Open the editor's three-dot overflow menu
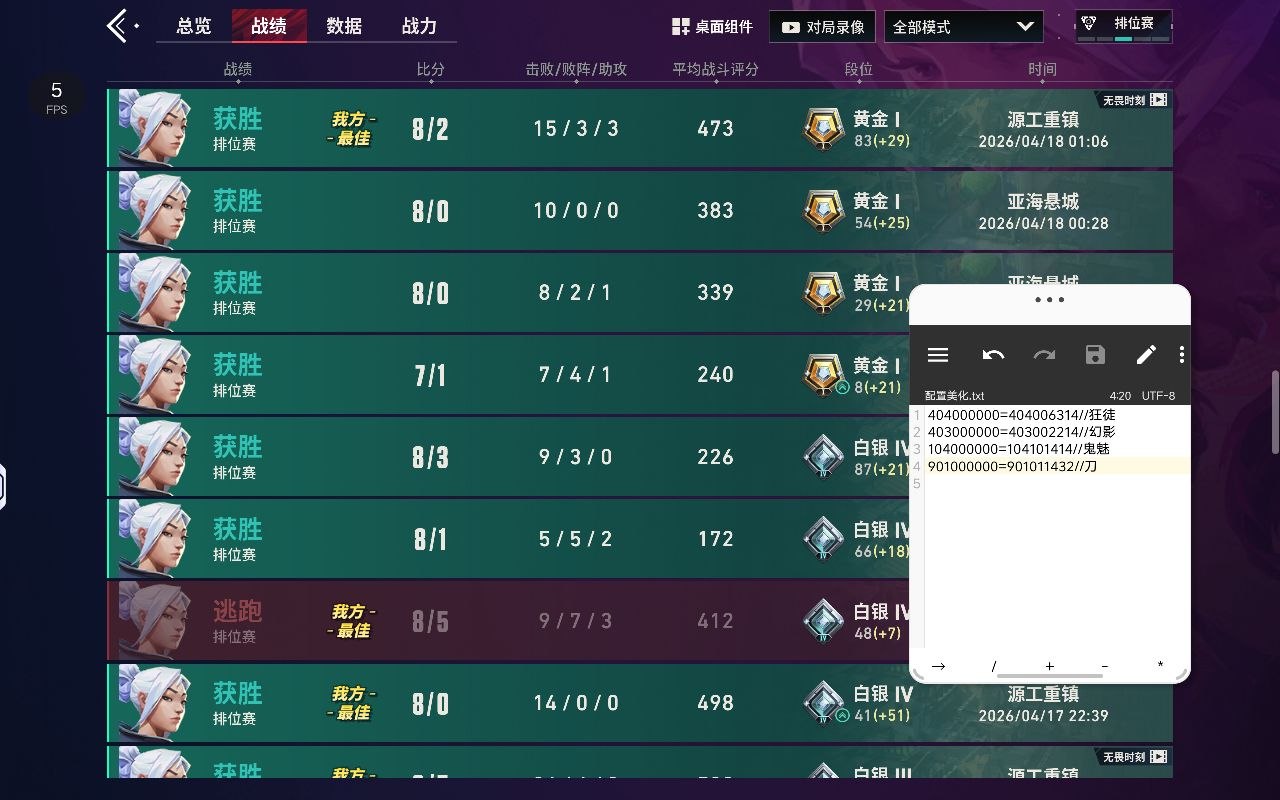1280x800 pixels. pos(1181,355)
